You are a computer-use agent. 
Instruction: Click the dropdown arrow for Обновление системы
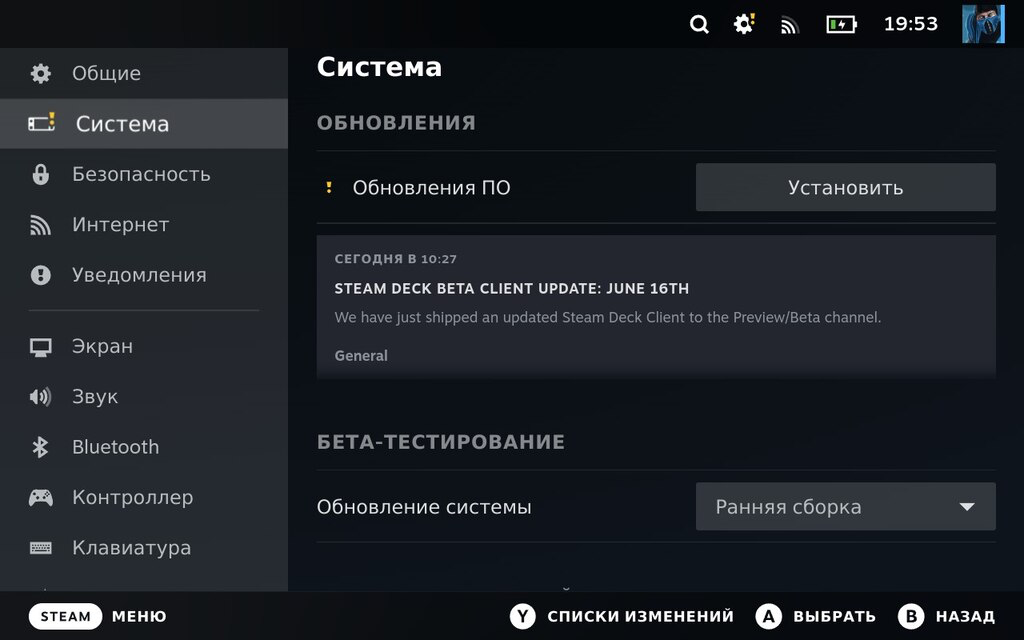click(967, 507)
